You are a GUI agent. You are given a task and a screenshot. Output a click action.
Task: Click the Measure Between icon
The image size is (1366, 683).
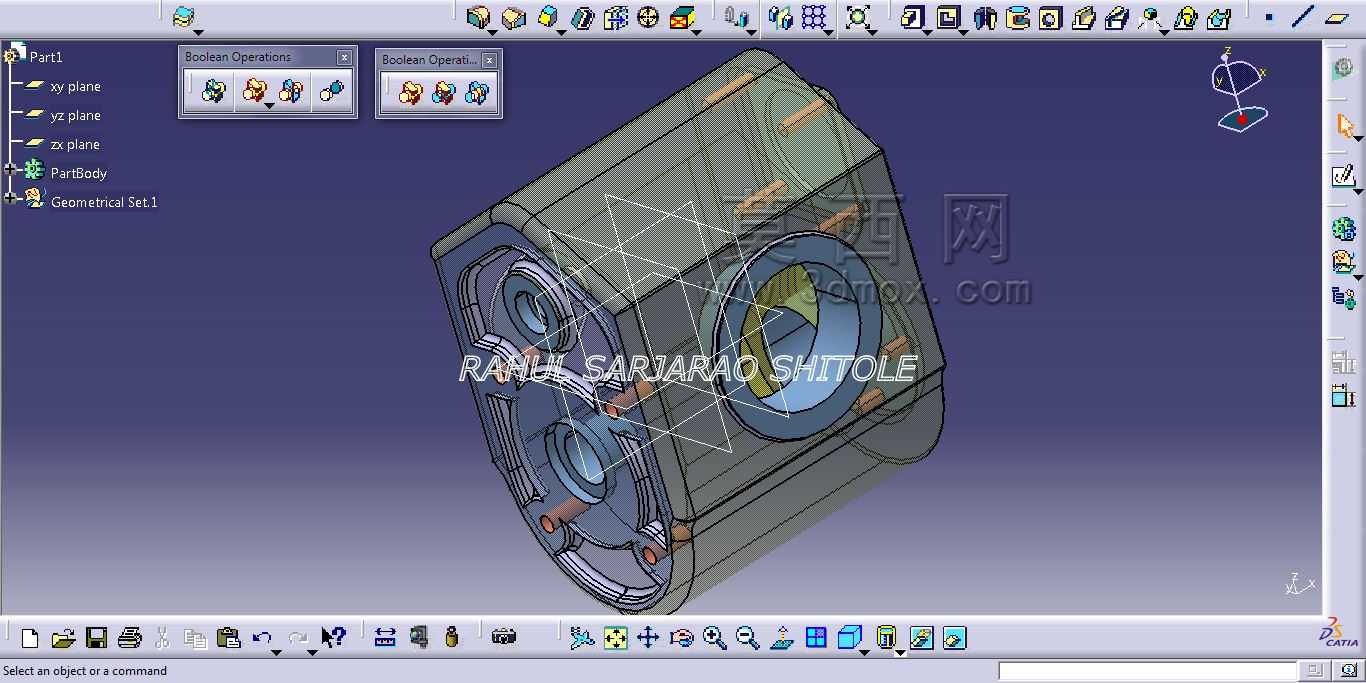click(385, 637)
